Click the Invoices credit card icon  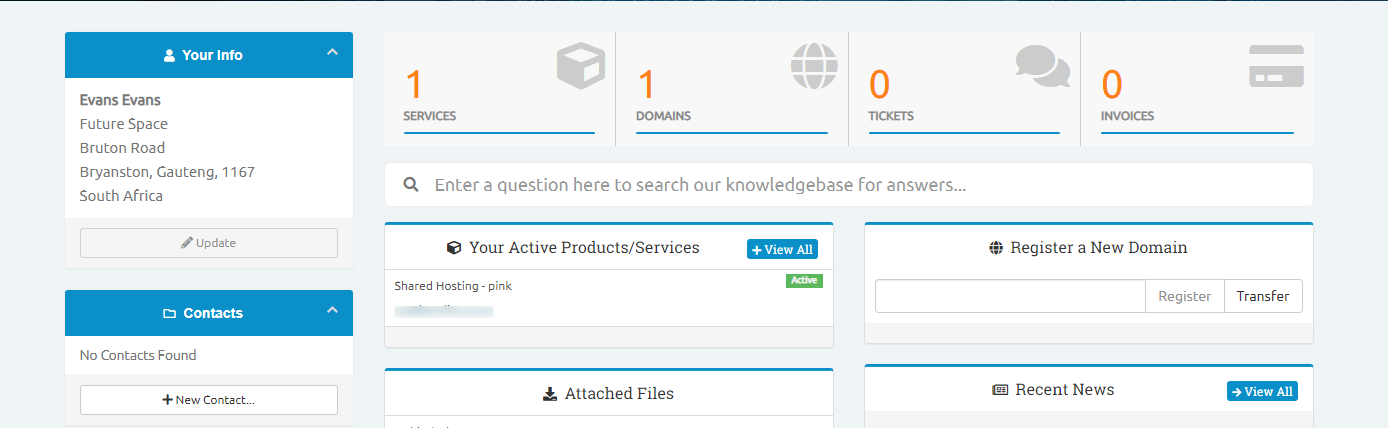1276,66
